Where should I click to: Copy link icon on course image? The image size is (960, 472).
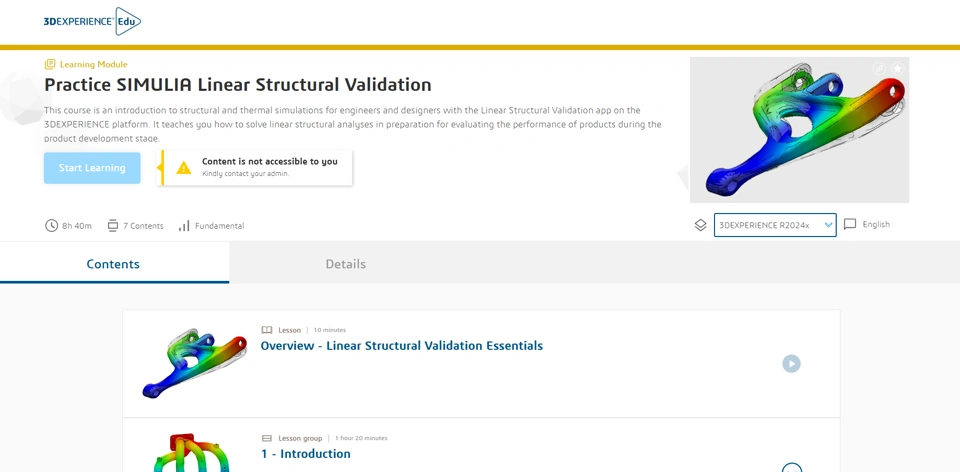[879, 69]
